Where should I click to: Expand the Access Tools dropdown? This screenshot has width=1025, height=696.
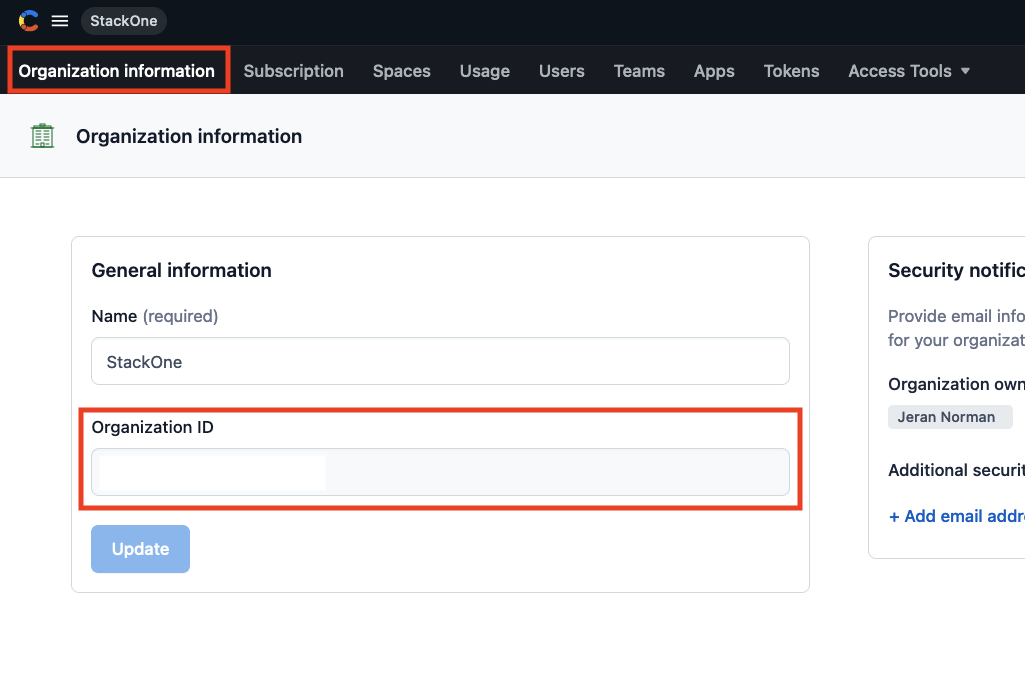[x=907, y=70]
